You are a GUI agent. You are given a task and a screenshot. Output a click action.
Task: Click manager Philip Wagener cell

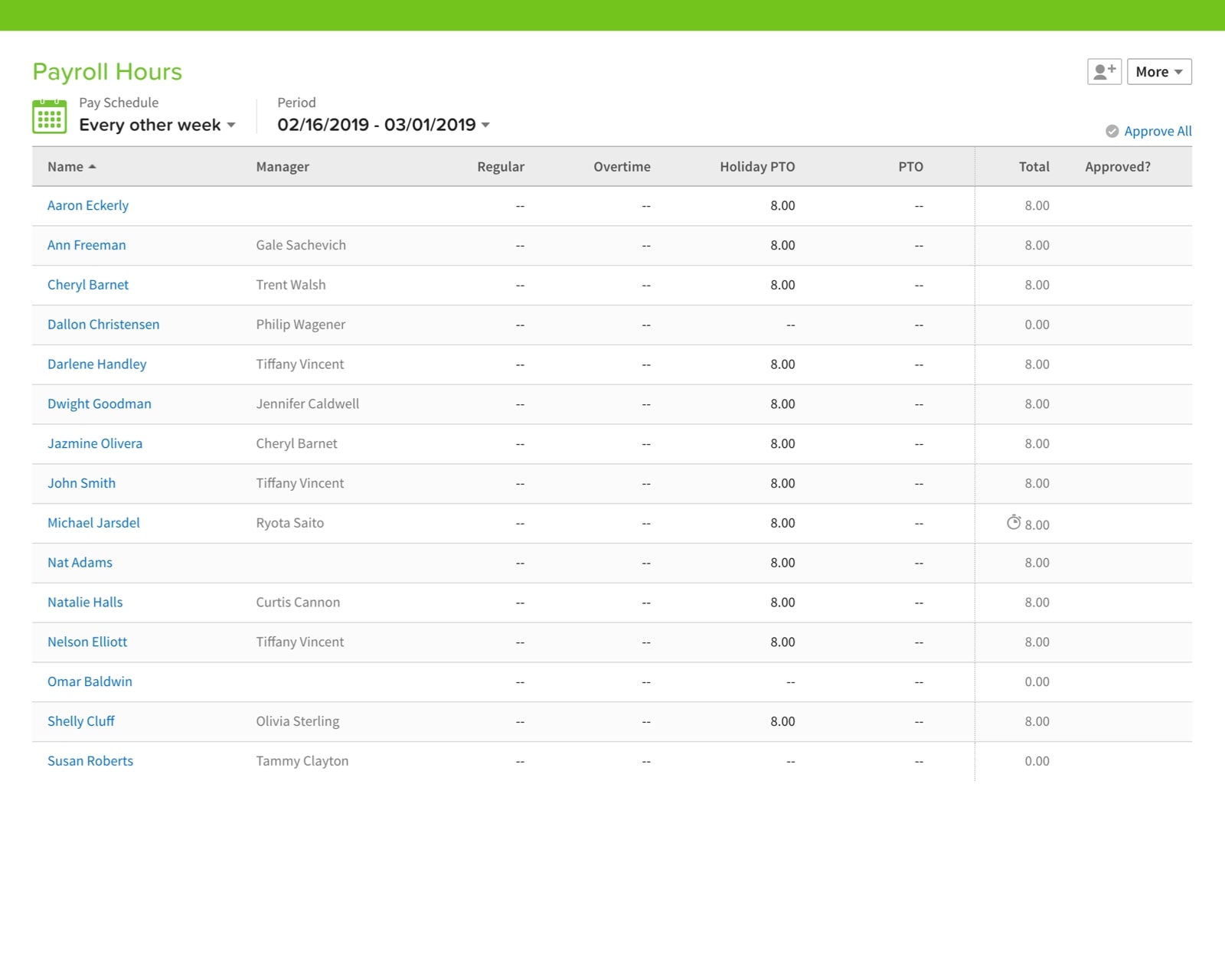click(x=301, y=325)
